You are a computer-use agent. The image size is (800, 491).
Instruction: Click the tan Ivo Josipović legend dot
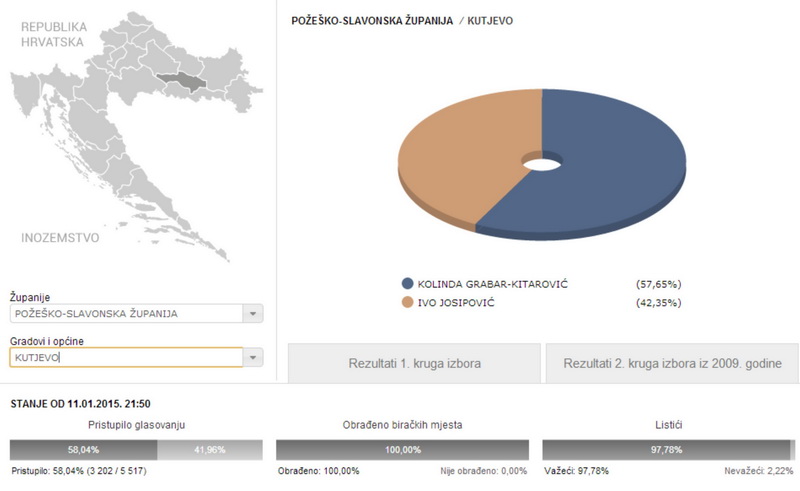coord(407,301)
